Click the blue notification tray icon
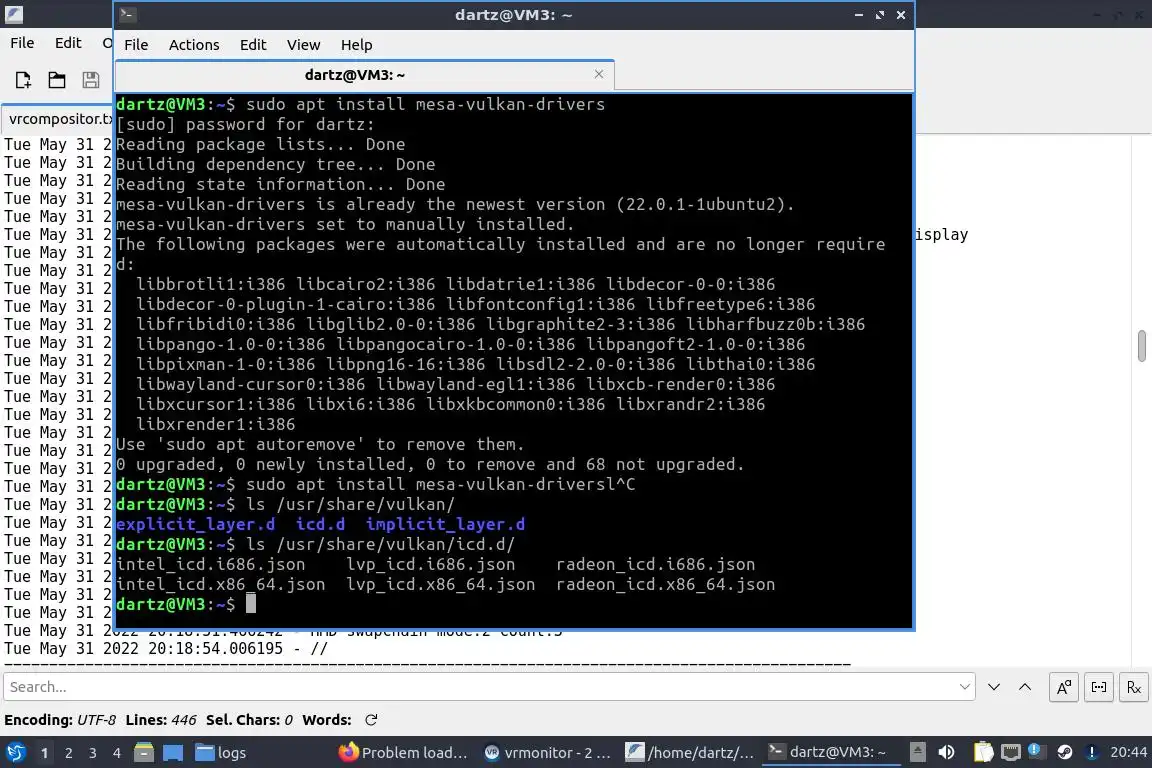 (1034, 750)
